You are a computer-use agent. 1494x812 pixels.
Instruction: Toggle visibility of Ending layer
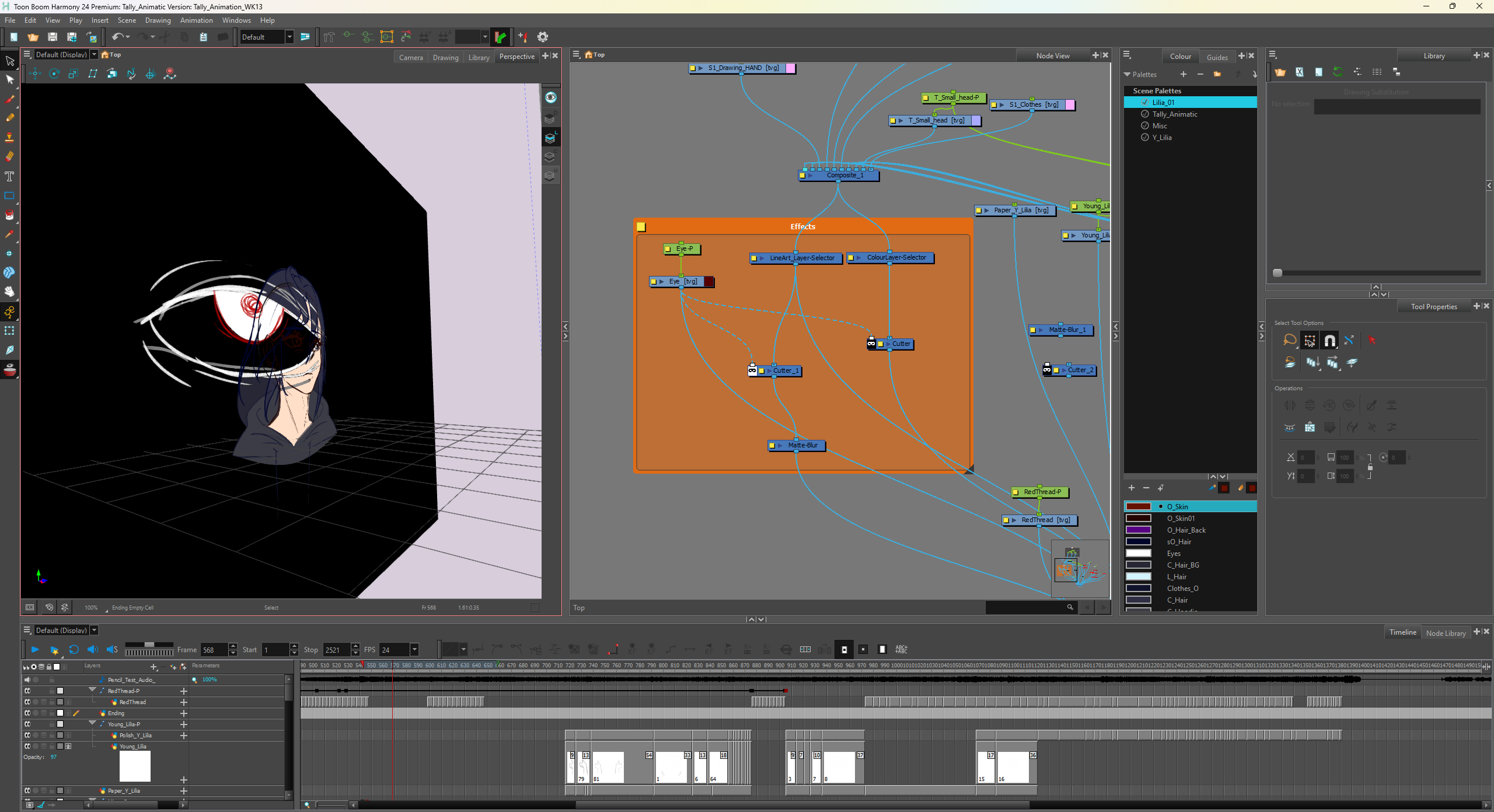coord(27,713)
